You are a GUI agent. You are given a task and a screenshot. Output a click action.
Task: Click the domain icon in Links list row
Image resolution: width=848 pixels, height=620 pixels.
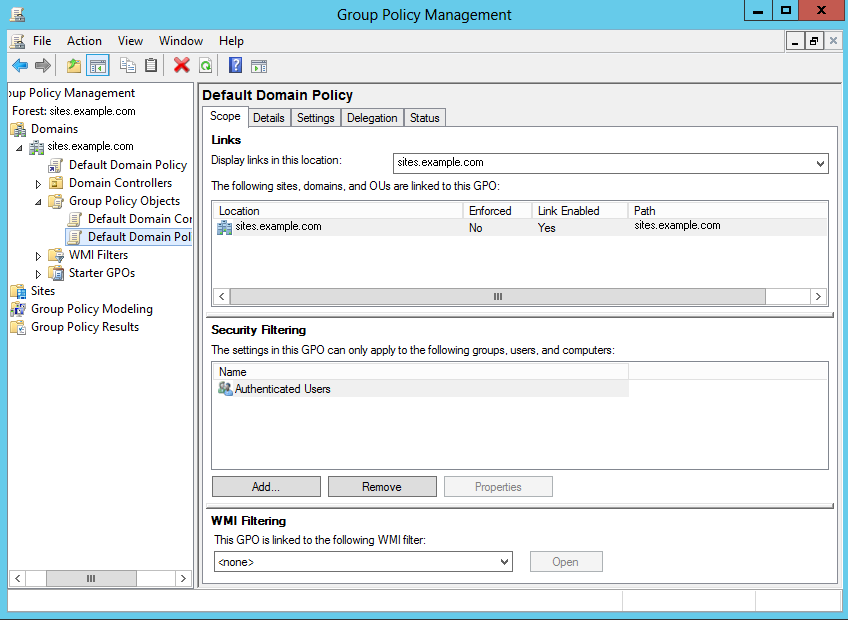(224, 227)
